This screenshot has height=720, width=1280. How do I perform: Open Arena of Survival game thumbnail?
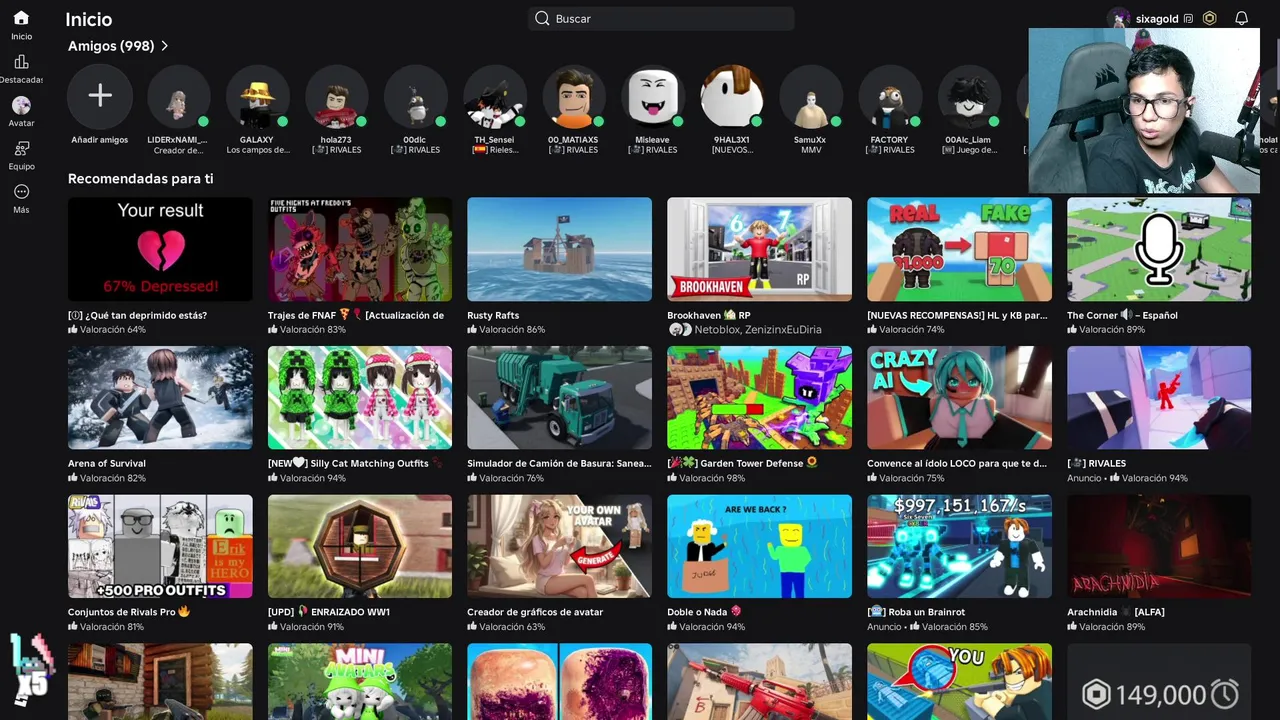pyautogui.click(x=160, y=397)
